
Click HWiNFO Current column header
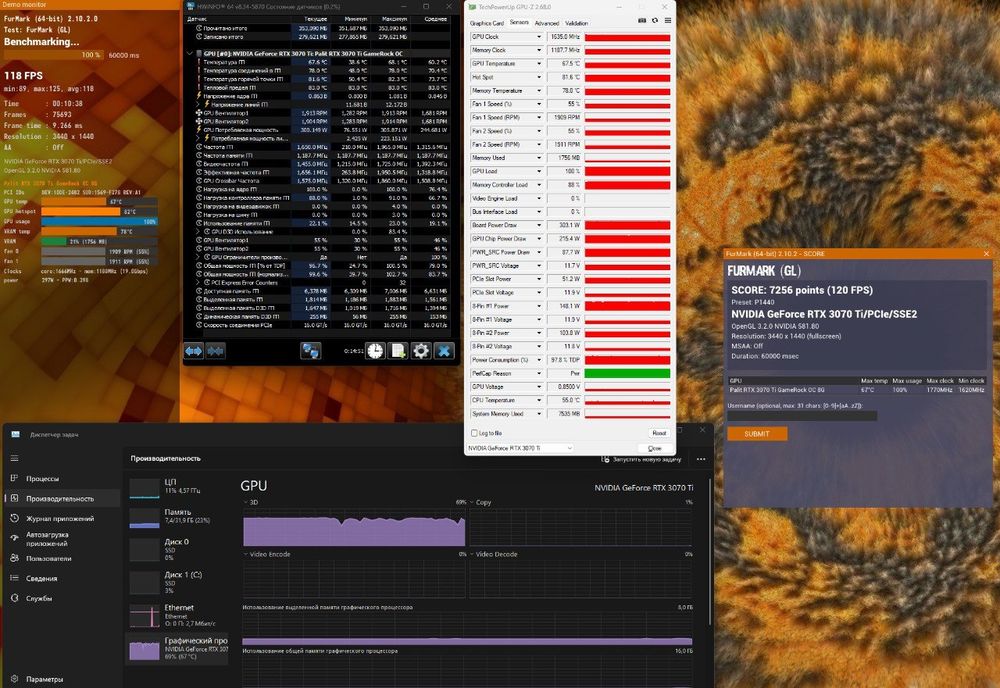point(315,19)
